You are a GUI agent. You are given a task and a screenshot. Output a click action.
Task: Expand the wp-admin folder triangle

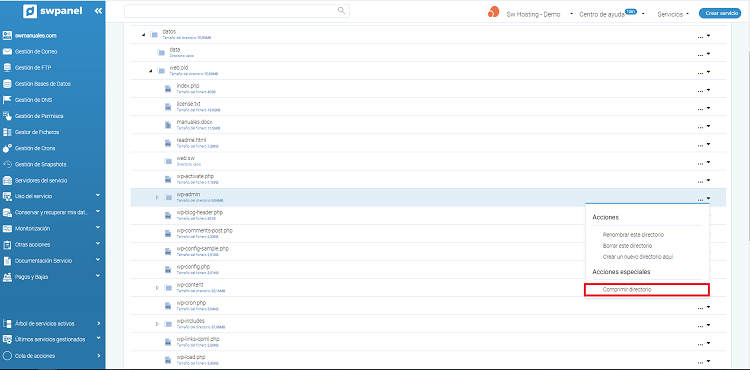point(157,197)
